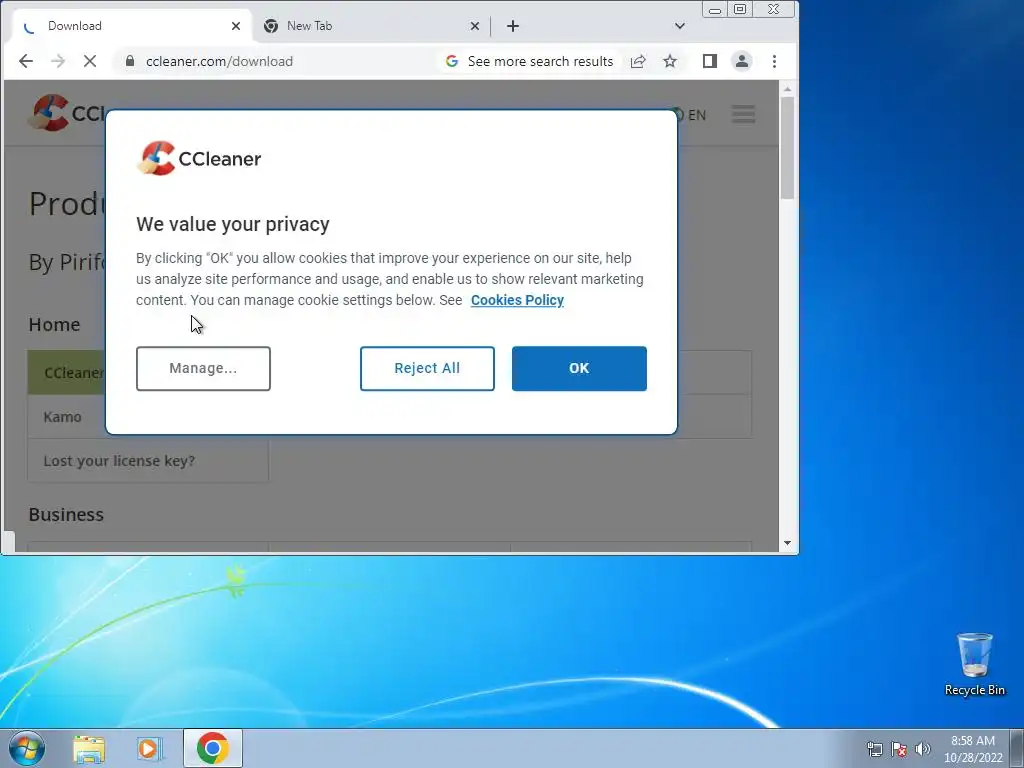1024x768 pixels.
Task: Click the scrollbar up arrow
Action: [x=787, y=89]
